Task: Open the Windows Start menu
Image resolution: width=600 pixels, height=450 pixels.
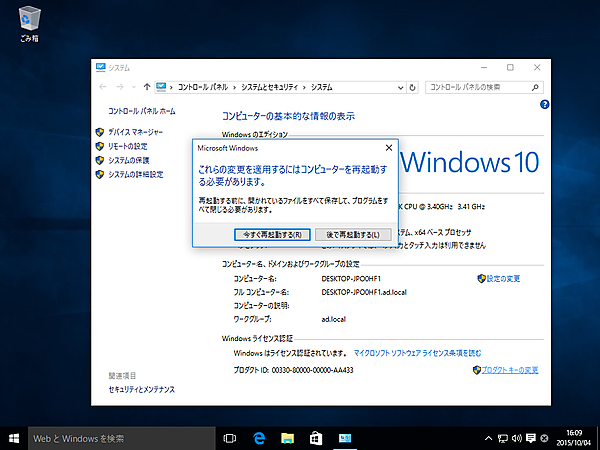Action: click(14, 438)
